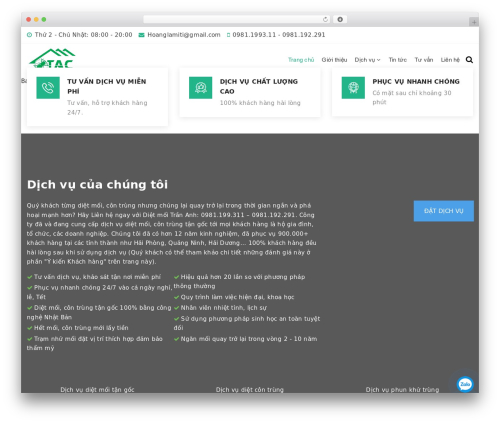Image resolution: width=500 pixels, height=423 pixels.
Task: Click the ĐẶT DỊCH VỤ button
Action: (444, 211)
